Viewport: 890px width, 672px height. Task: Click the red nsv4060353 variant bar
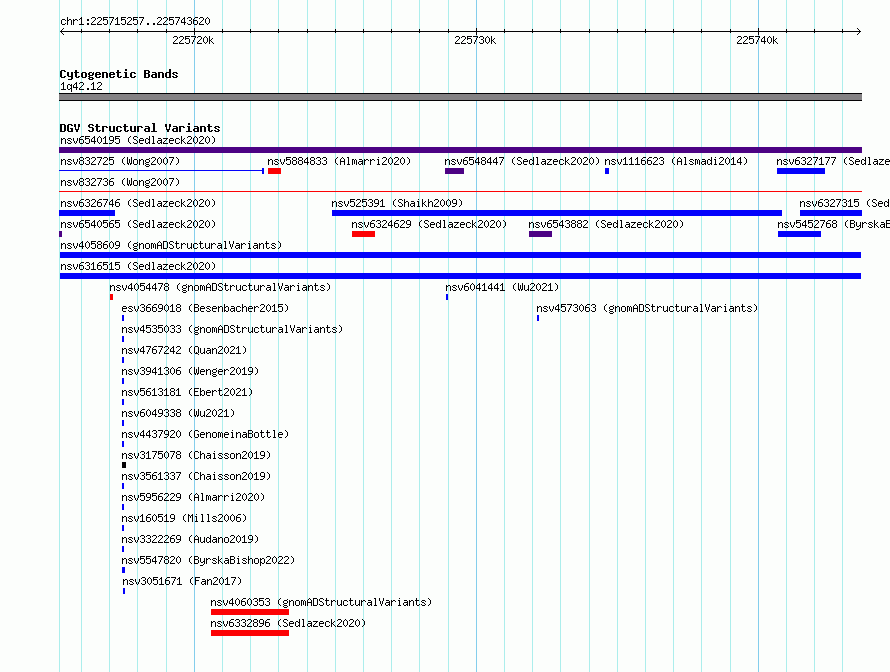pos(250,612)
